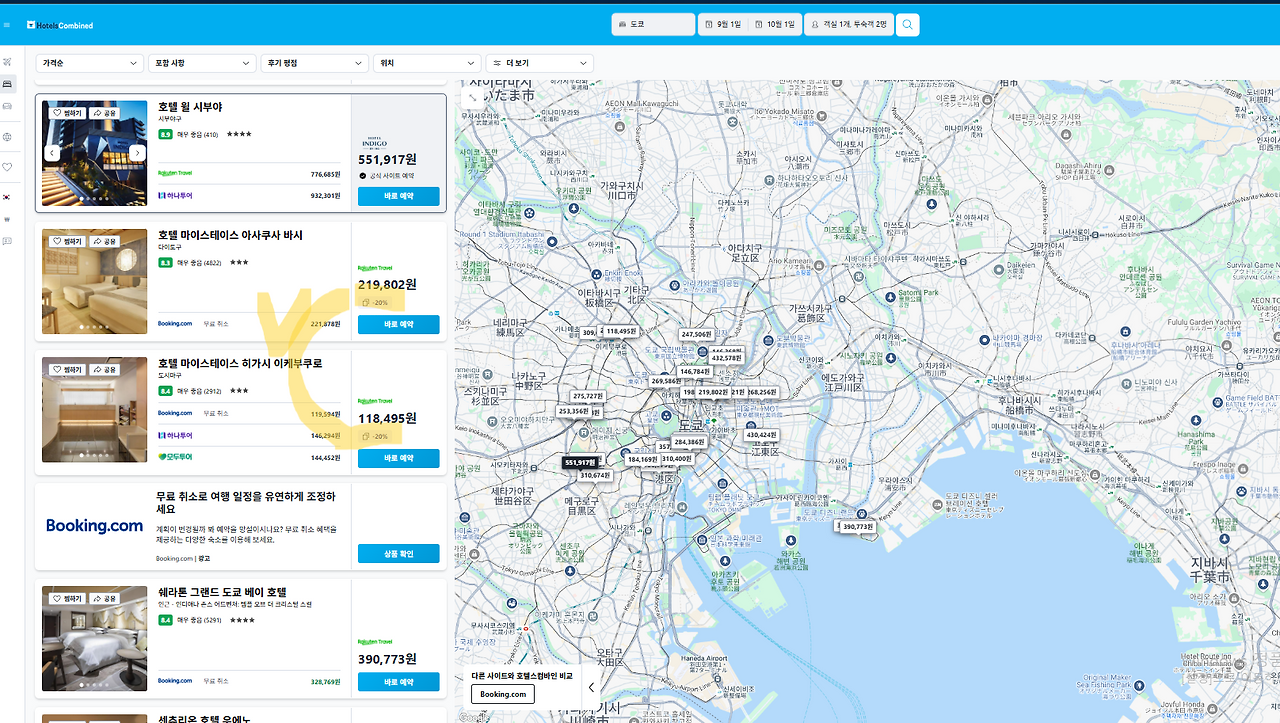Screen dimensions: 1280x723
Task: Select the 하나투어 146,294원 offer
Action: pyautogui.click(x=249, y=435)
